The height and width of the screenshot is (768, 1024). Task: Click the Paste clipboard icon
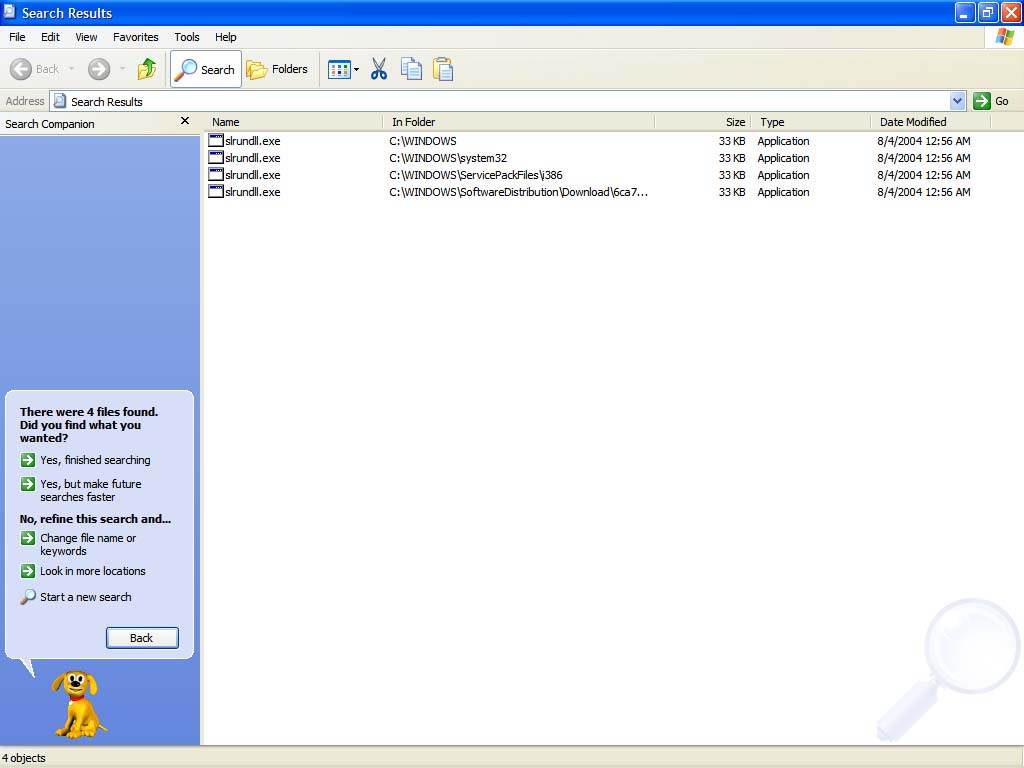click(x=443, y=69)
